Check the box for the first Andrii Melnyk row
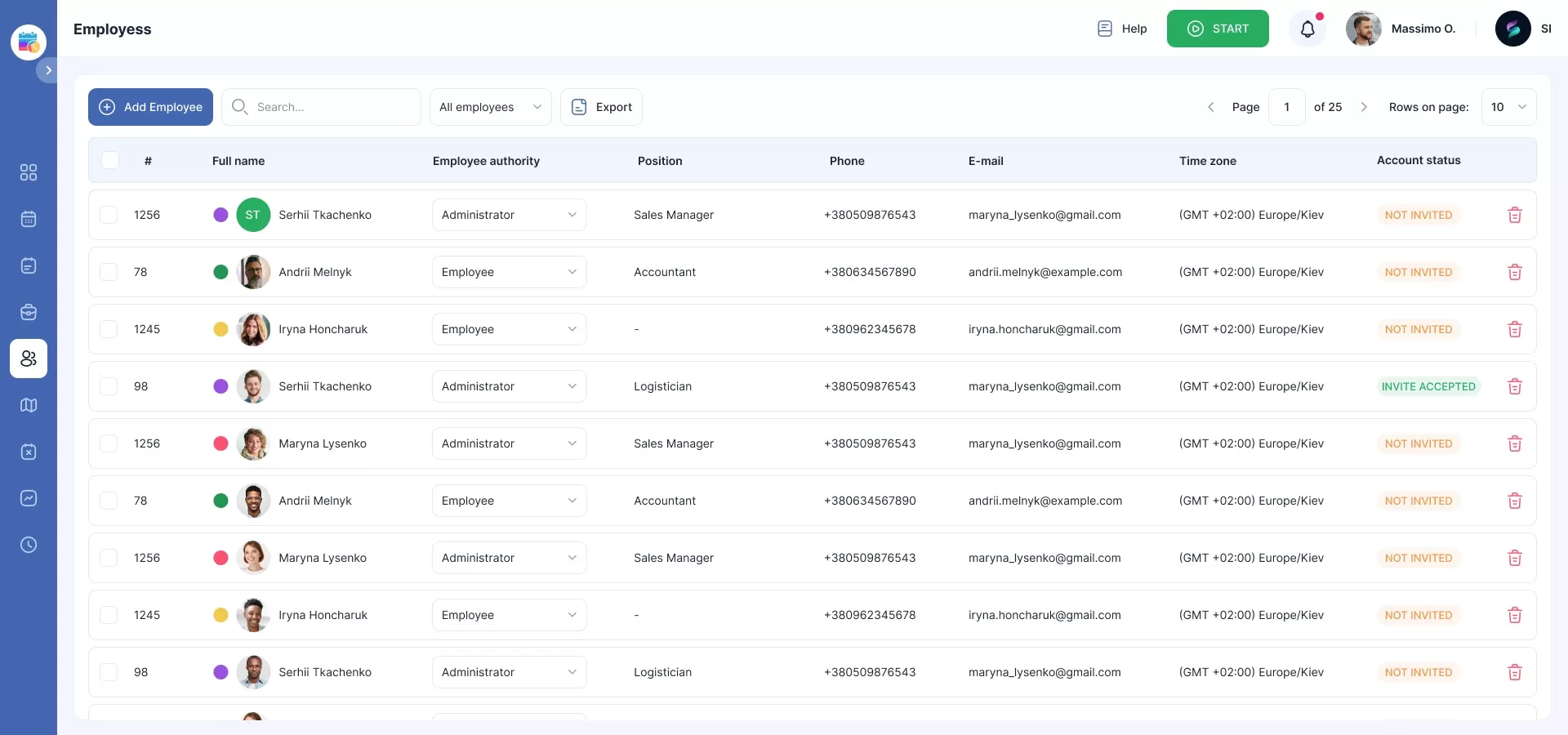This screenshot has width=1568, height=735. 109,272
